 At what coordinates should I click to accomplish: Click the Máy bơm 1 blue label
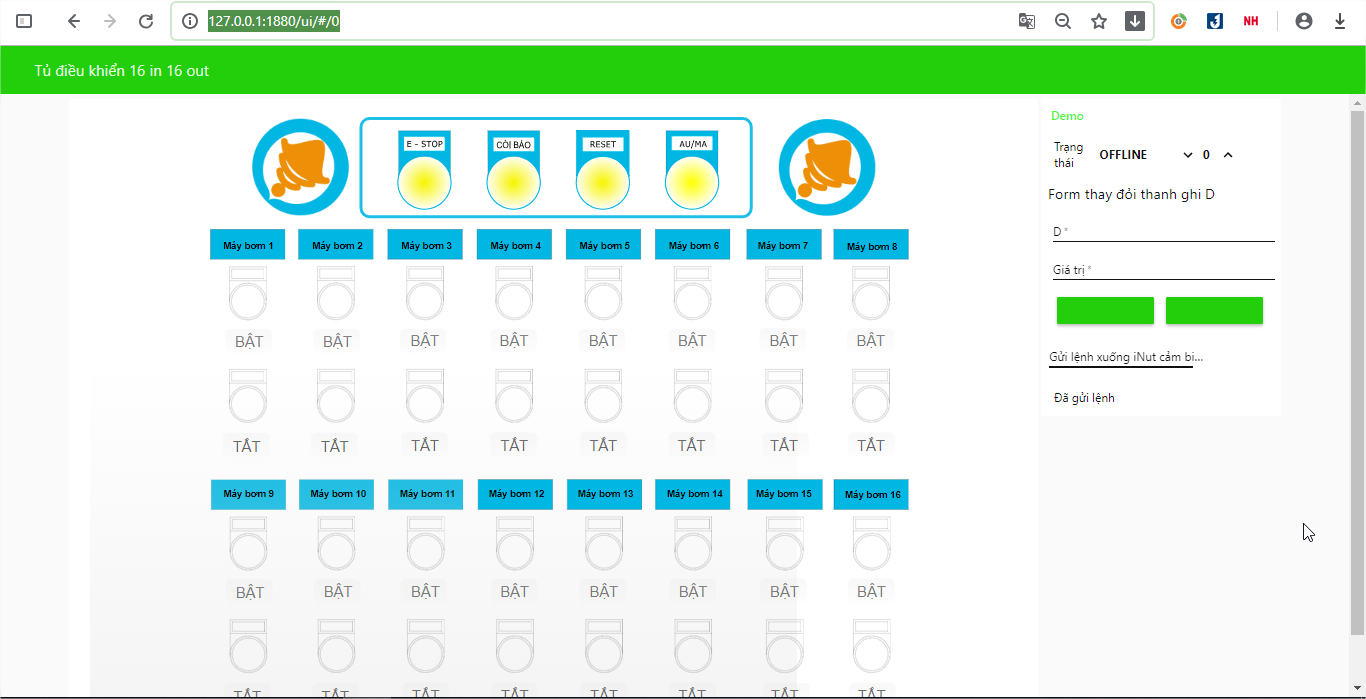click(248, 245)
